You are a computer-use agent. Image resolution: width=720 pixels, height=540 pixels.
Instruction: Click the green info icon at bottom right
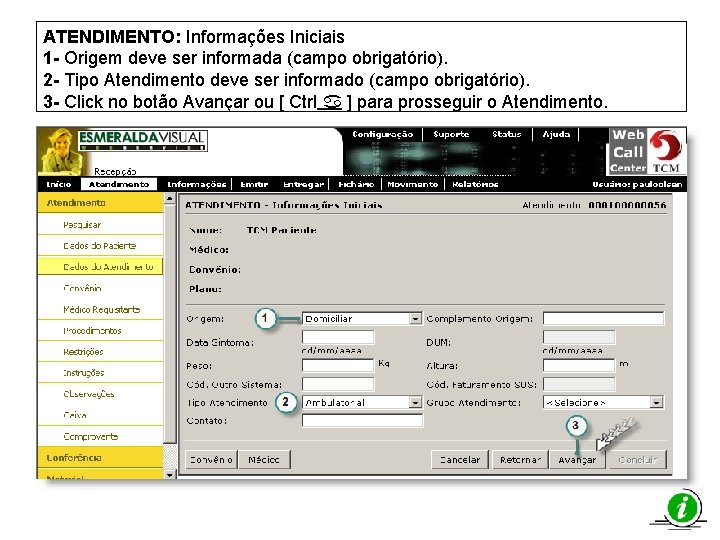[683, 509]
